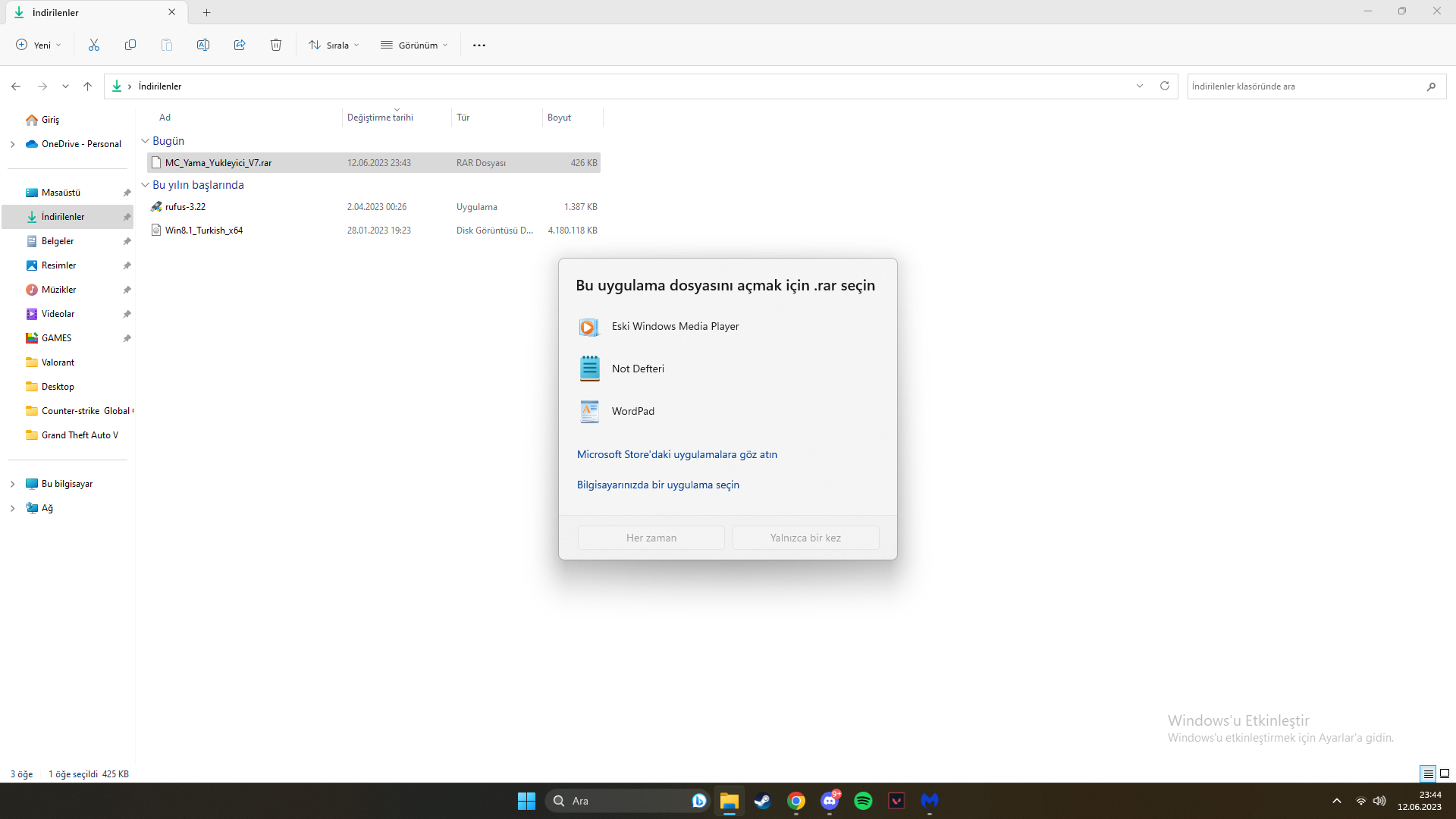Switch to large icons view toggle

(x=1445, y=774)
